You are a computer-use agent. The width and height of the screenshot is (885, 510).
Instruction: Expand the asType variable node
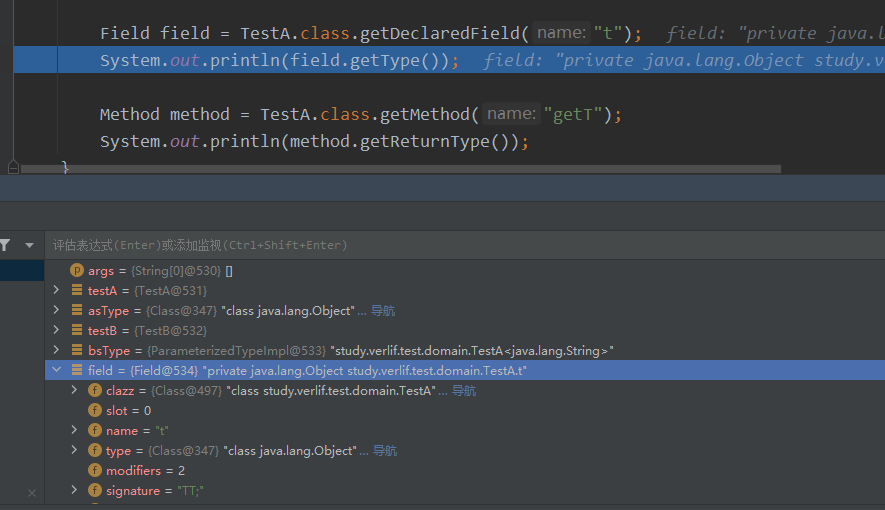pyautogui.click(x=57, y=311)
